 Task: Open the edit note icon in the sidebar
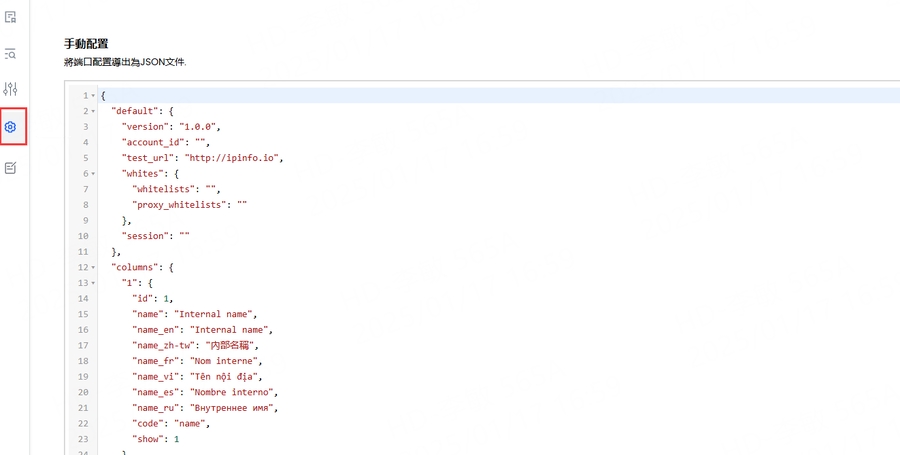pyautogui.click(x=11, y=168)
